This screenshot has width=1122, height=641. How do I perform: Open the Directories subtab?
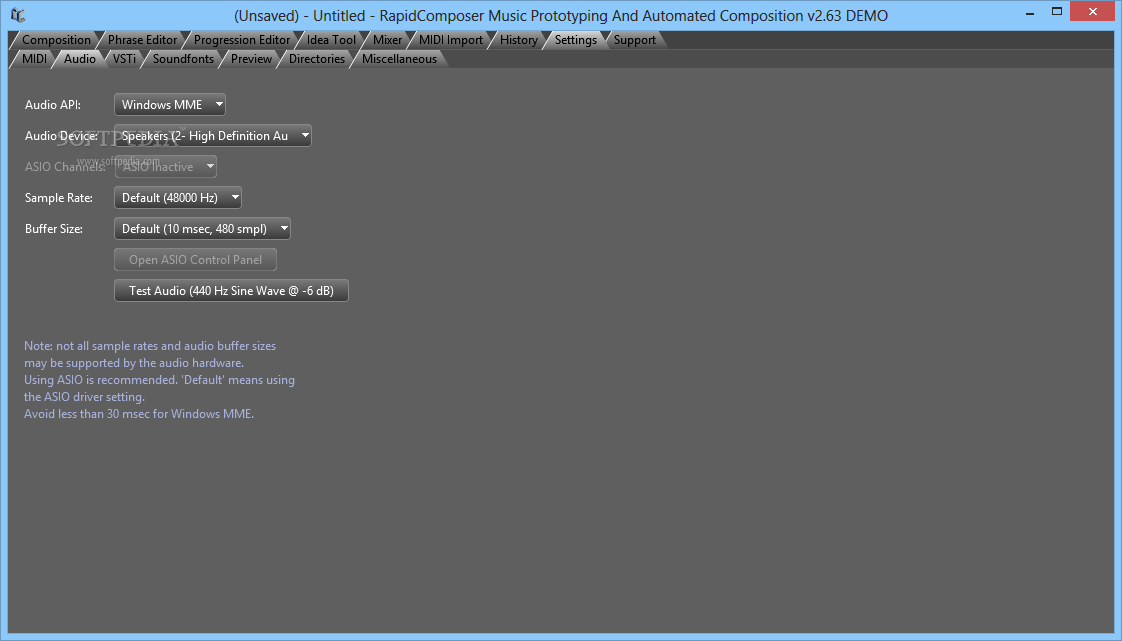[316, 59]
